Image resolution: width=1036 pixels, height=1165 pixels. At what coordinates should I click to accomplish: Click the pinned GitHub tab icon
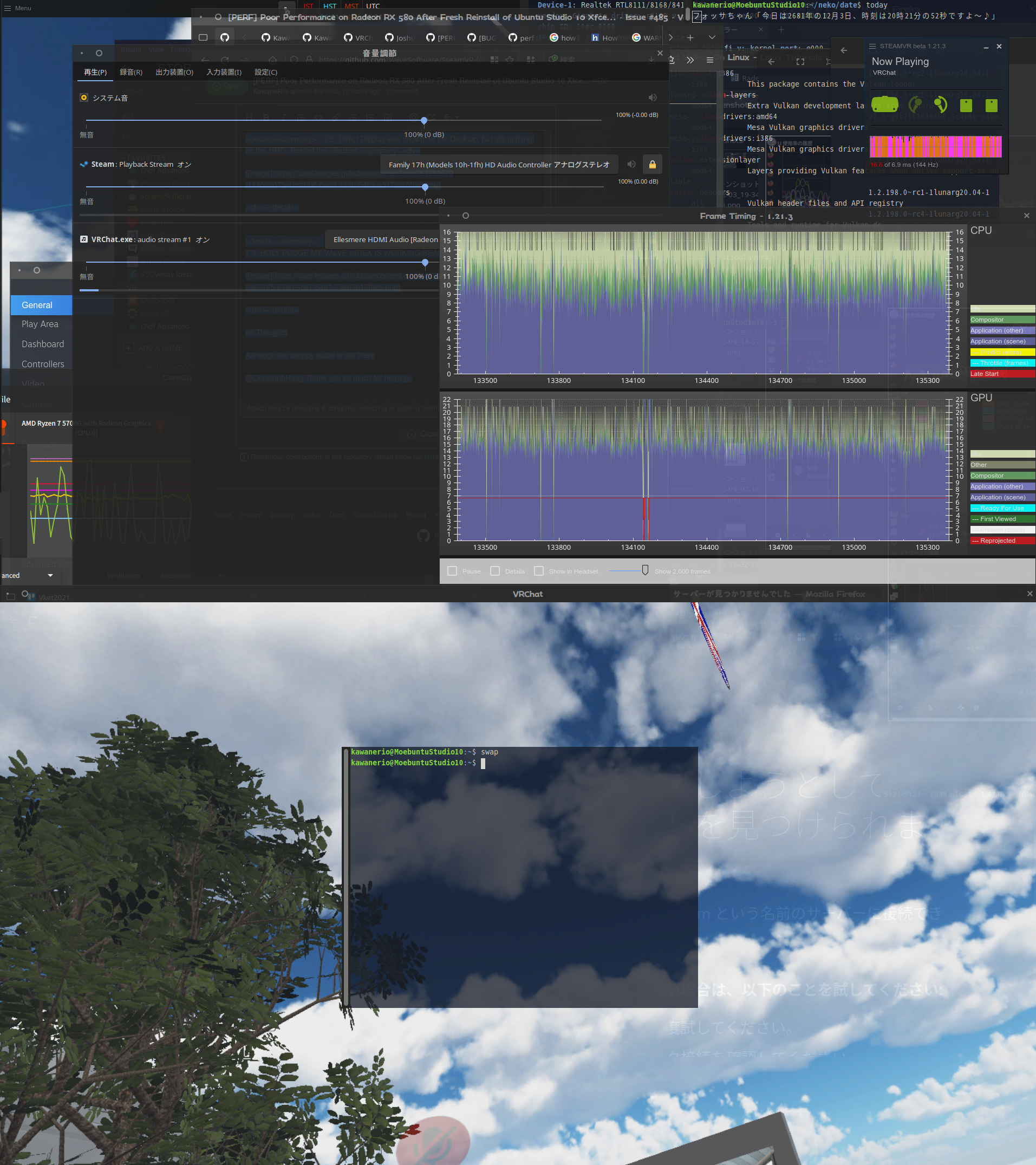click(225, 37)
